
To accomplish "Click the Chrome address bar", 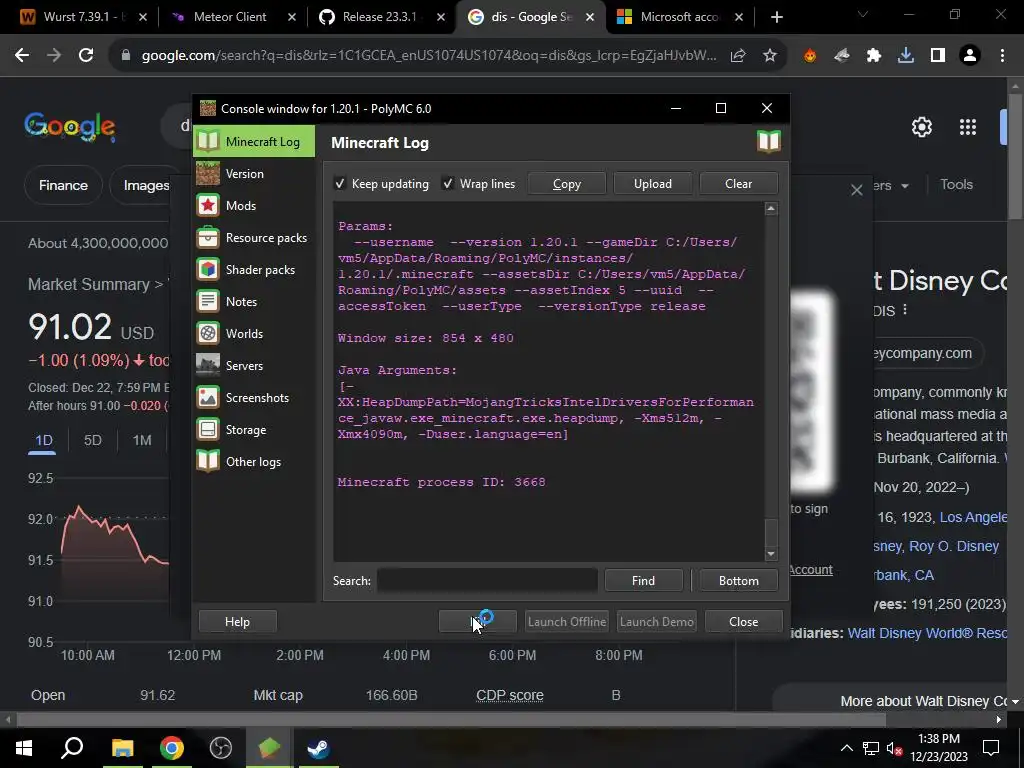I will tap(428, 56).
